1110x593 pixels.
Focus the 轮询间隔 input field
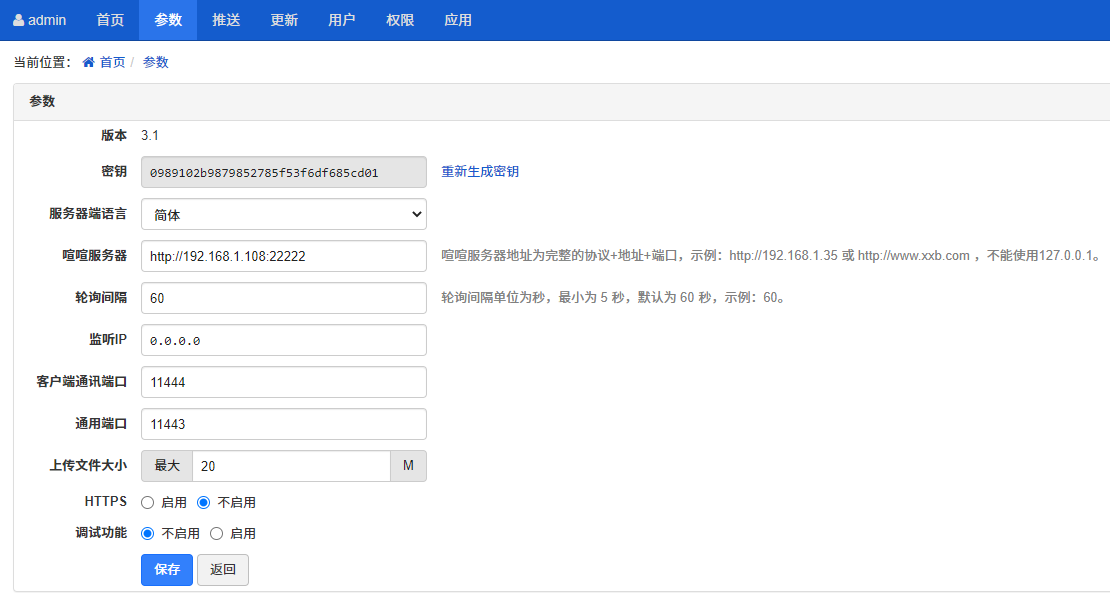click(283, 298)
